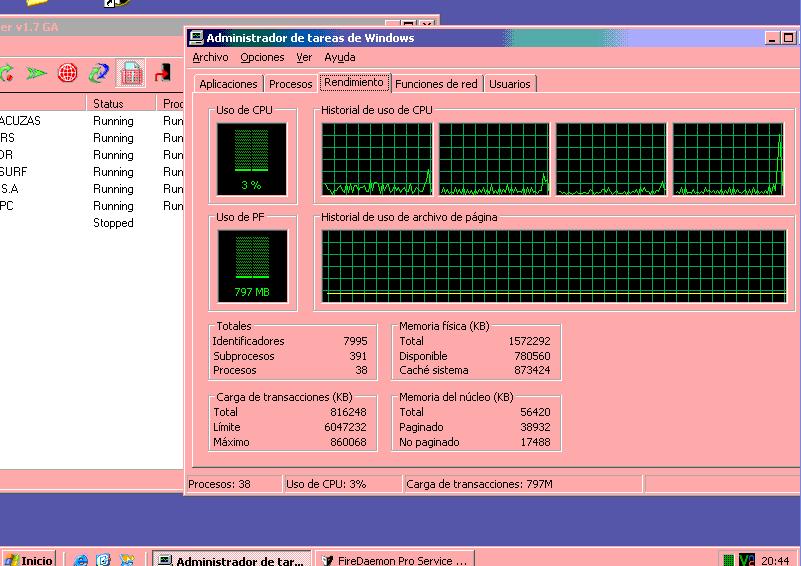Open the Ayuda menu

[x=340, y=57]
